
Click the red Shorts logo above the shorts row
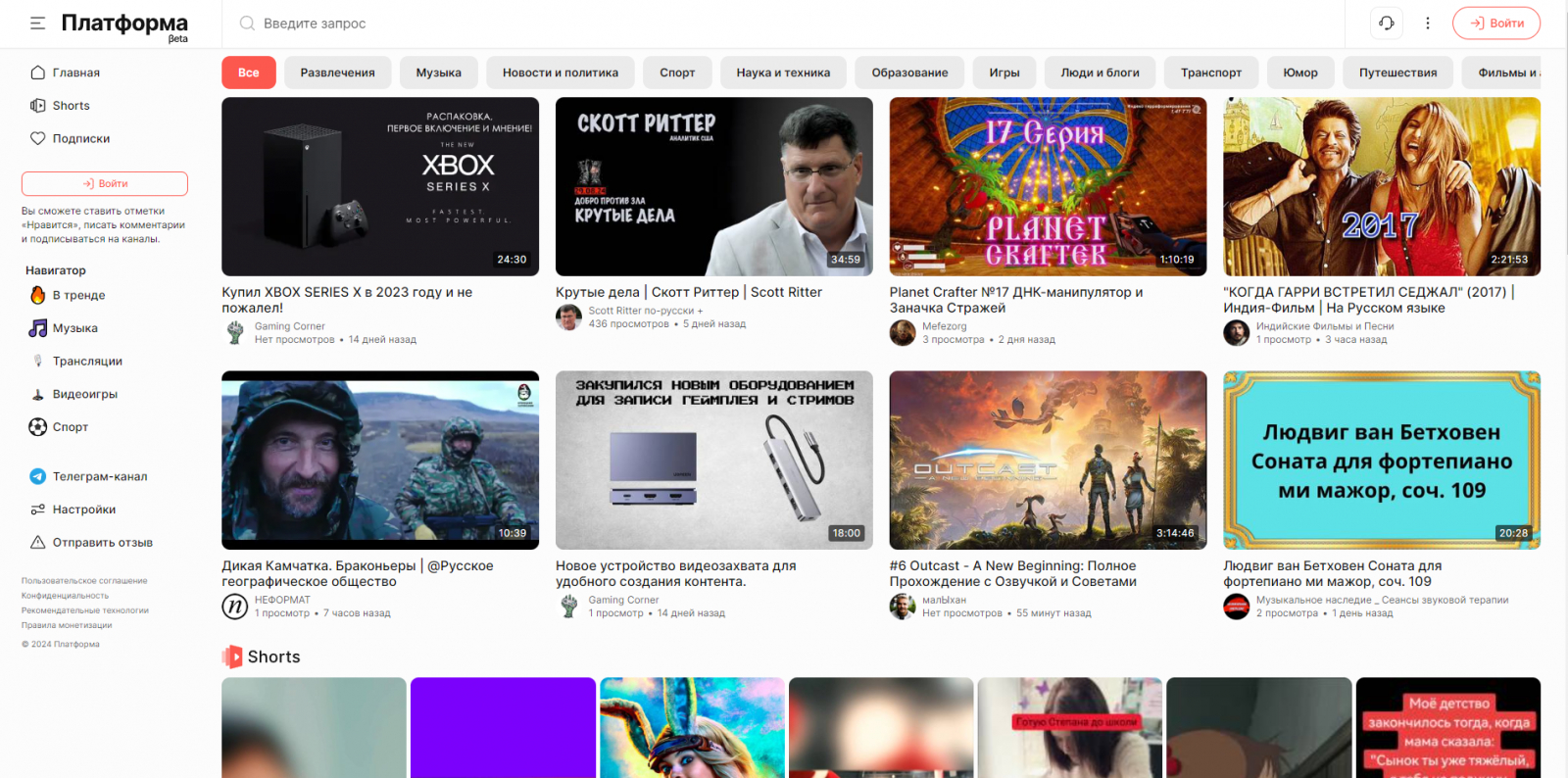(x=232, y=656)
